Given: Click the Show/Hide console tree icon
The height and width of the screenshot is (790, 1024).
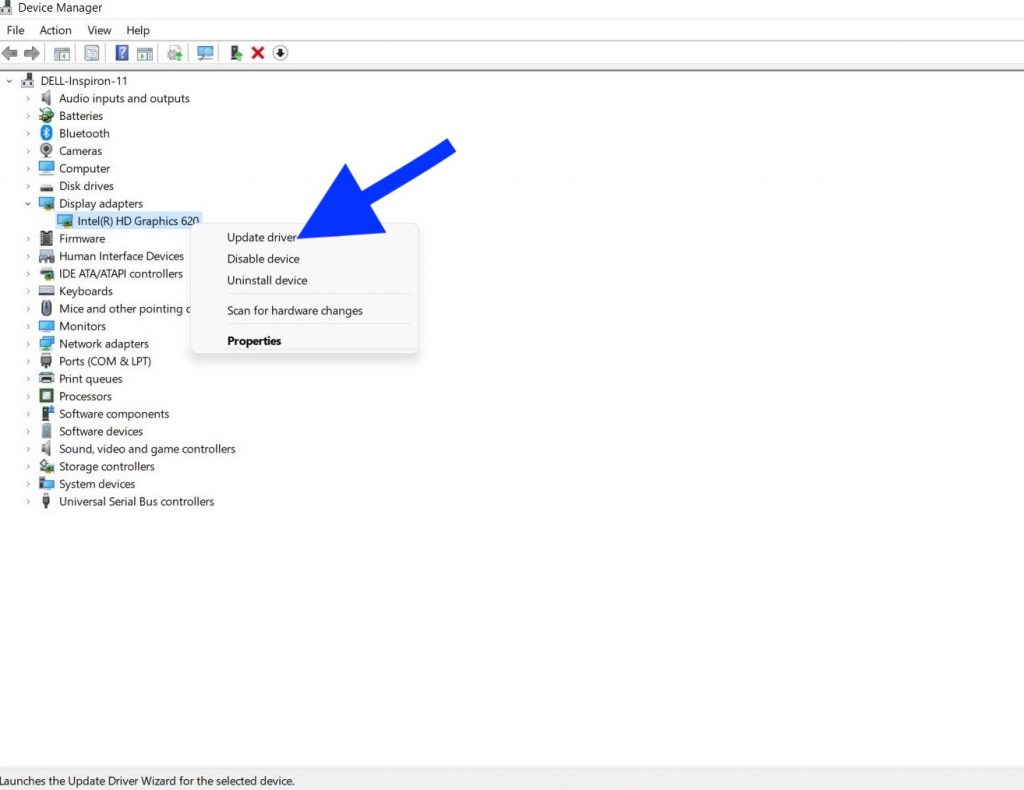Looking at the screenshot, I should (x=62, y=53).
